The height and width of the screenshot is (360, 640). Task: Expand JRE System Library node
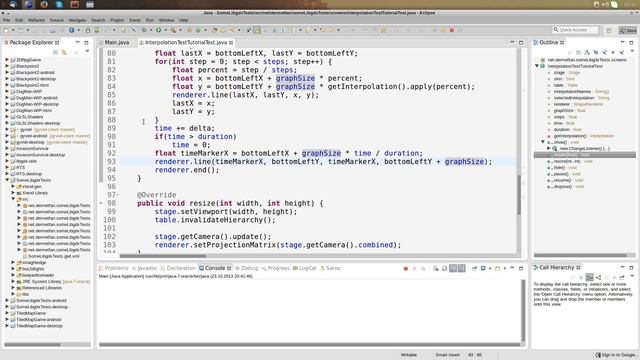point(13,281)
